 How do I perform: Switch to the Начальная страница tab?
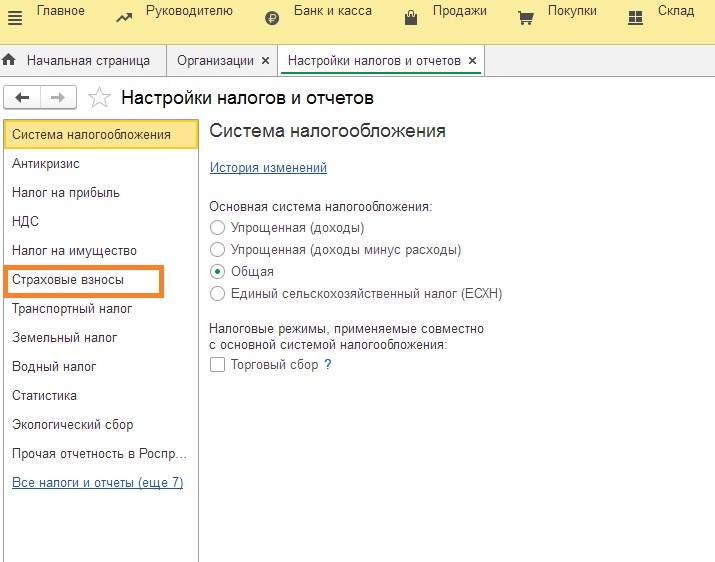(x=83, y=60)
